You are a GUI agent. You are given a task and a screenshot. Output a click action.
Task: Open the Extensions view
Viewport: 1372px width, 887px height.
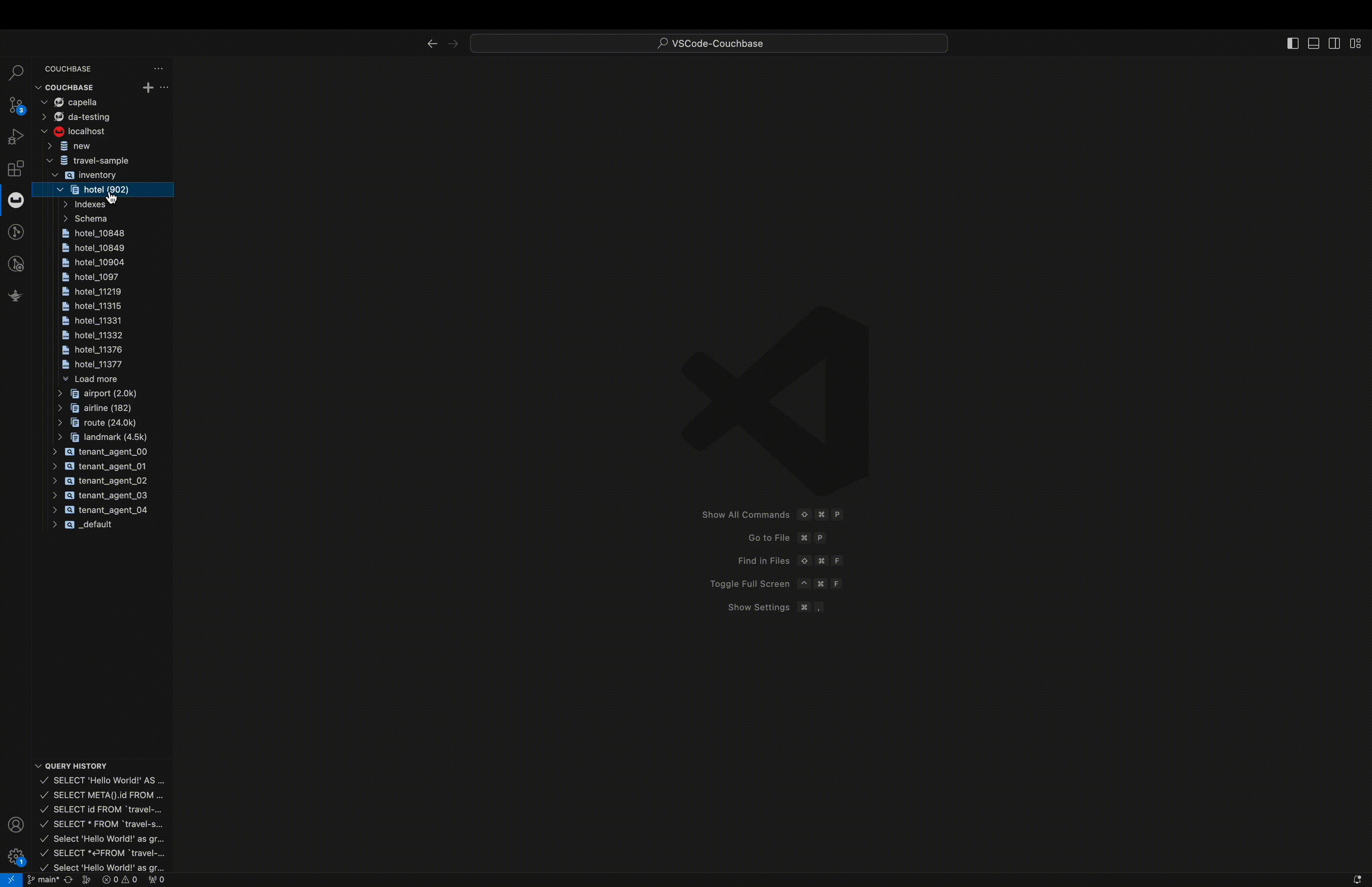(15, 169)
